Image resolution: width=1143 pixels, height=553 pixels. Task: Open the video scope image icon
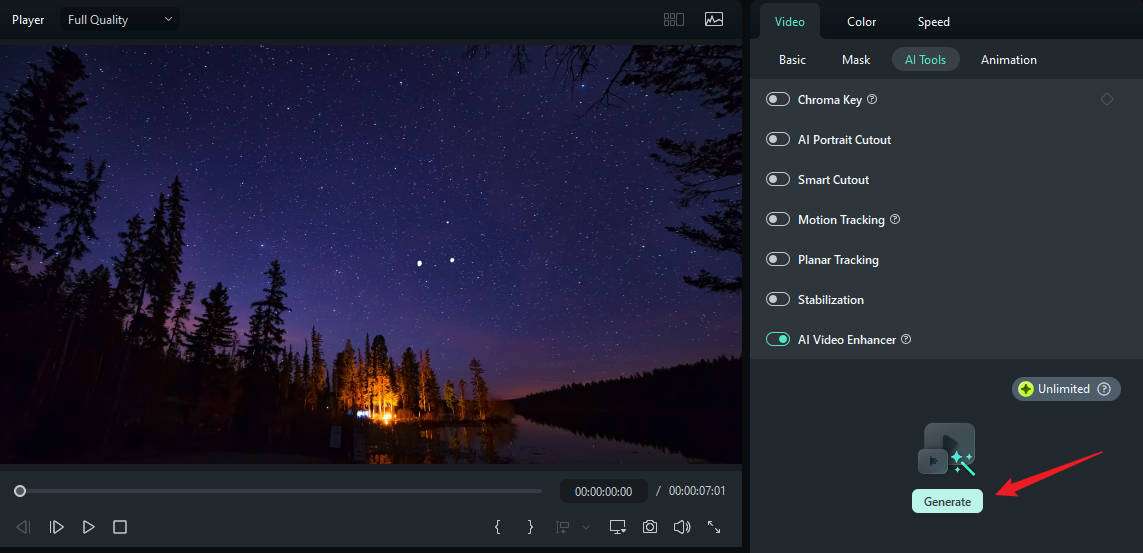(x=714, y=20)
